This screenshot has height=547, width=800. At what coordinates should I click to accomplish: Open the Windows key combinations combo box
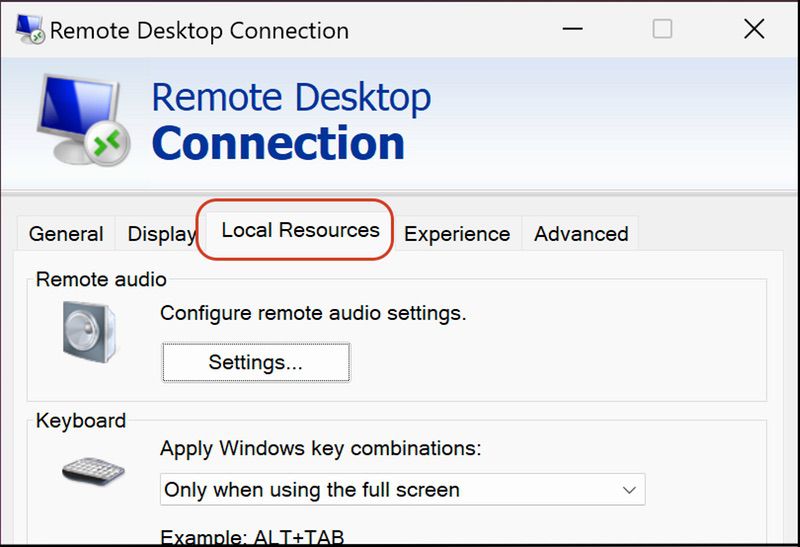tap(403, 489)
